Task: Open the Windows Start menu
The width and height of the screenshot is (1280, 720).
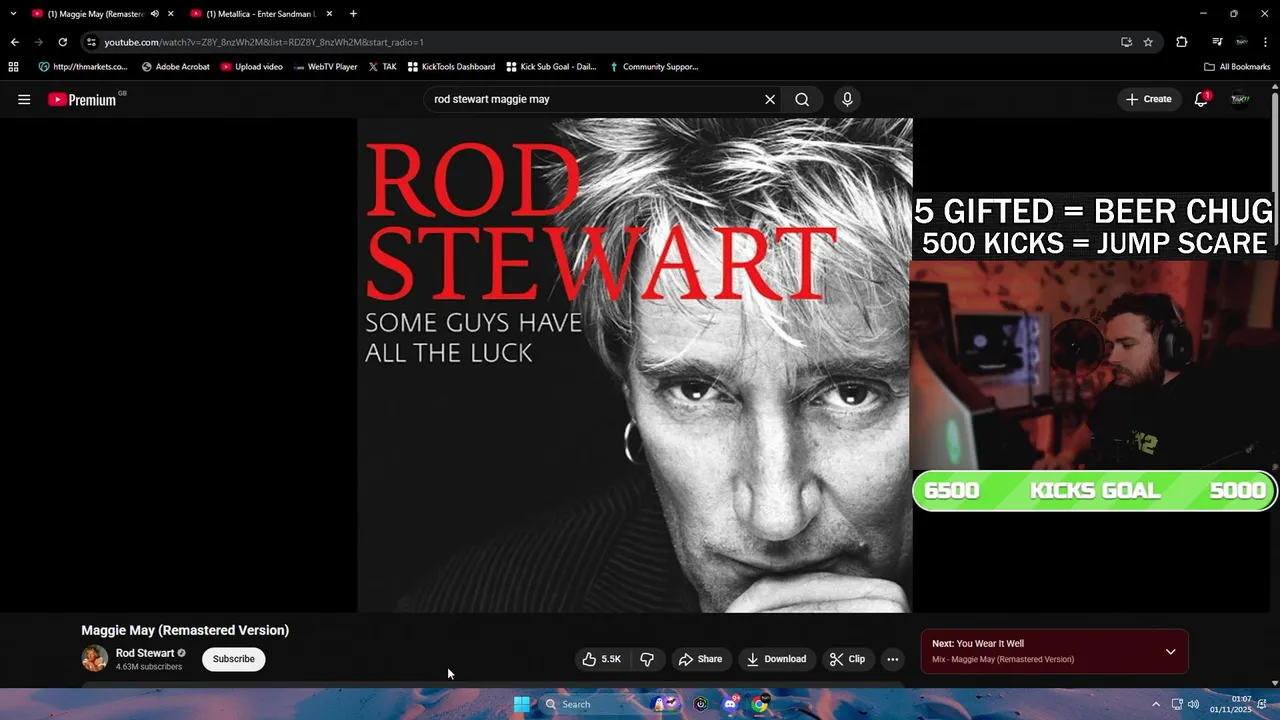Action: 522,704
